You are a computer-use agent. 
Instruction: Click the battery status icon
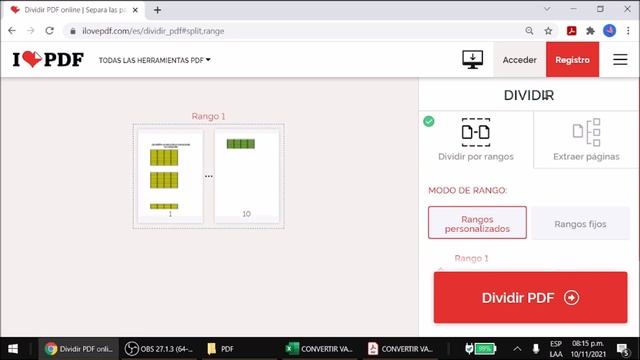481,349
